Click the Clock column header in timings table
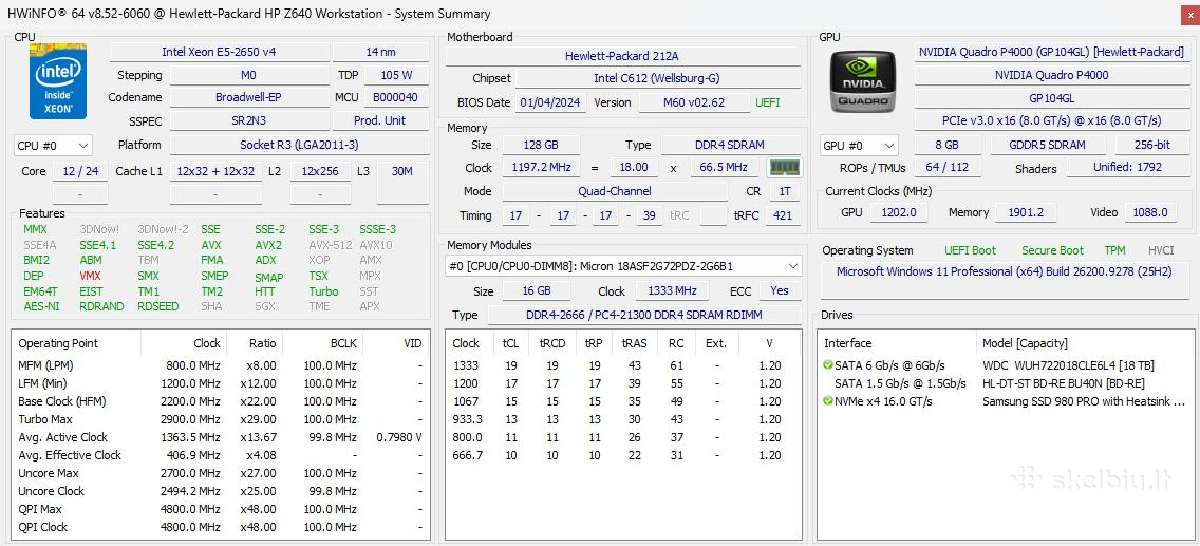This screenshot has height=546, width=1200. 469,343
